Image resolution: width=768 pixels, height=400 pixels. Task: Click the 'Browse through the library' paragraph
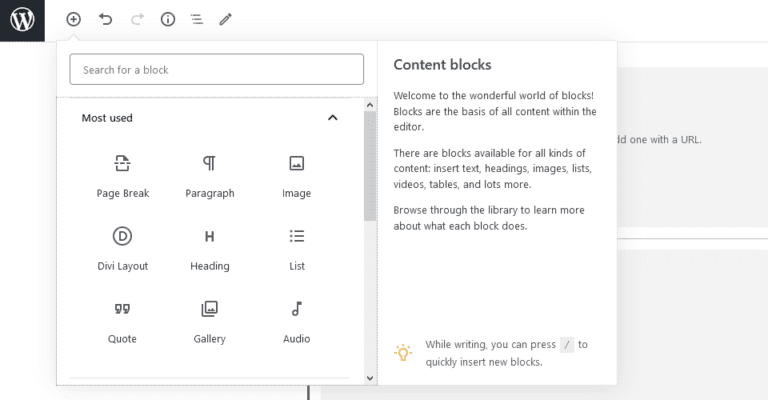[489, 218]
